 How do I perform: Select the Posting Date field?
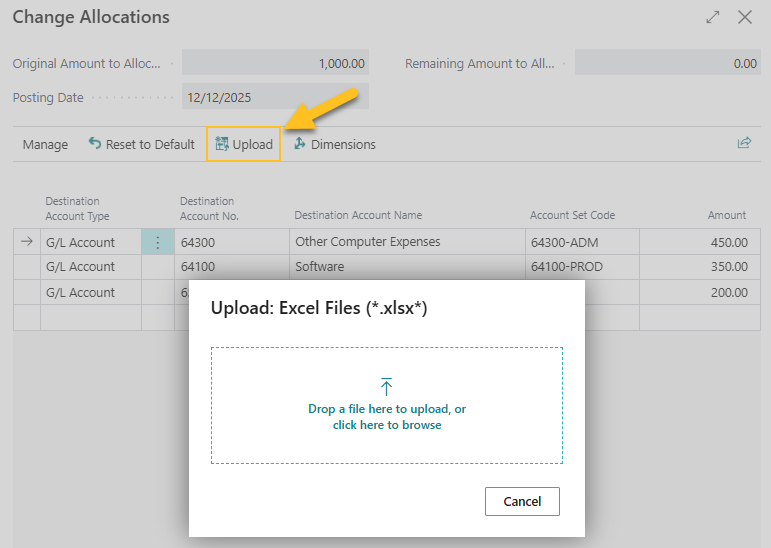pyautogui.click(x=275, y=97)
